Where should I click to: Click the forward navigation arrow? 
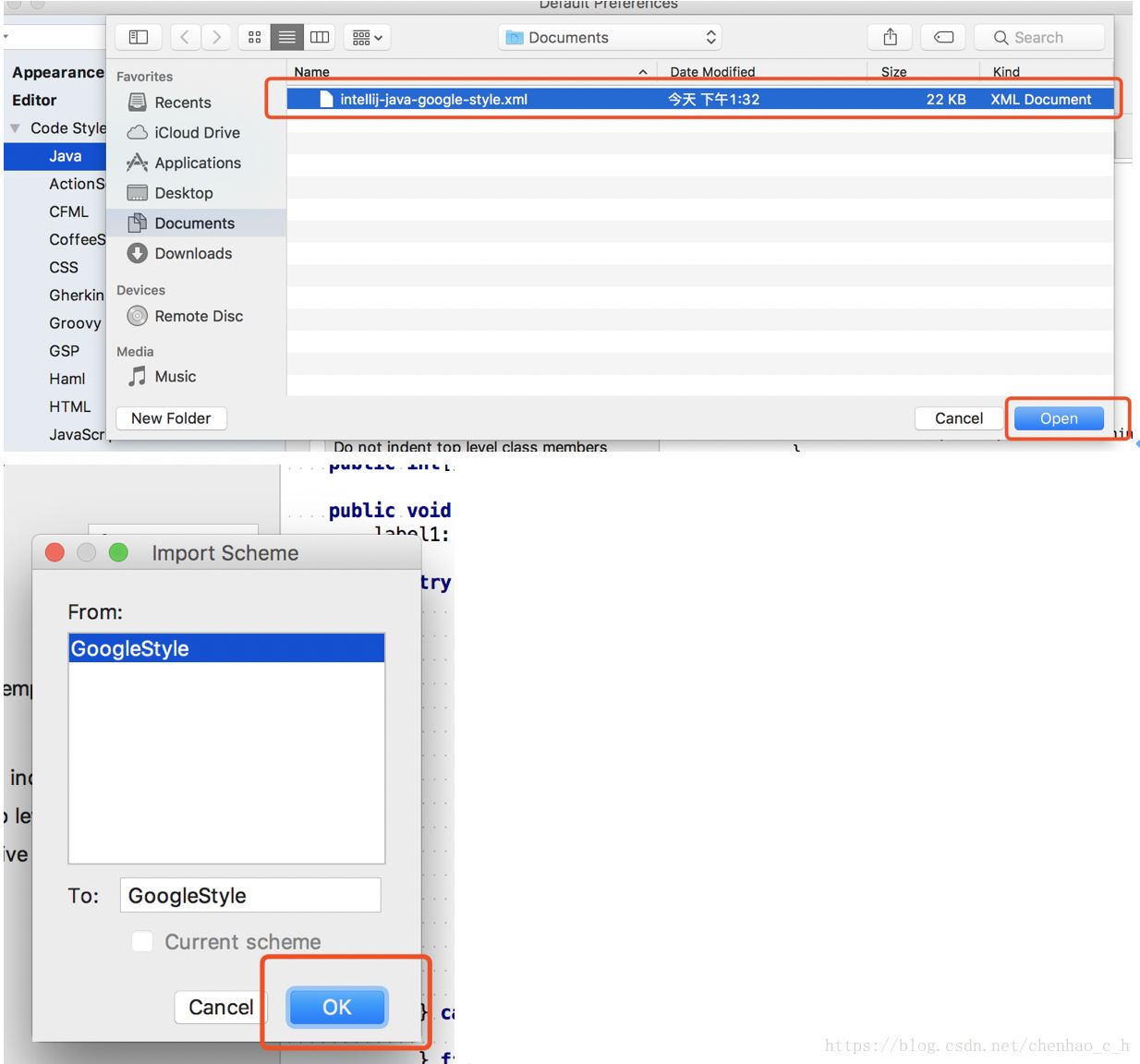pos(216,37)
